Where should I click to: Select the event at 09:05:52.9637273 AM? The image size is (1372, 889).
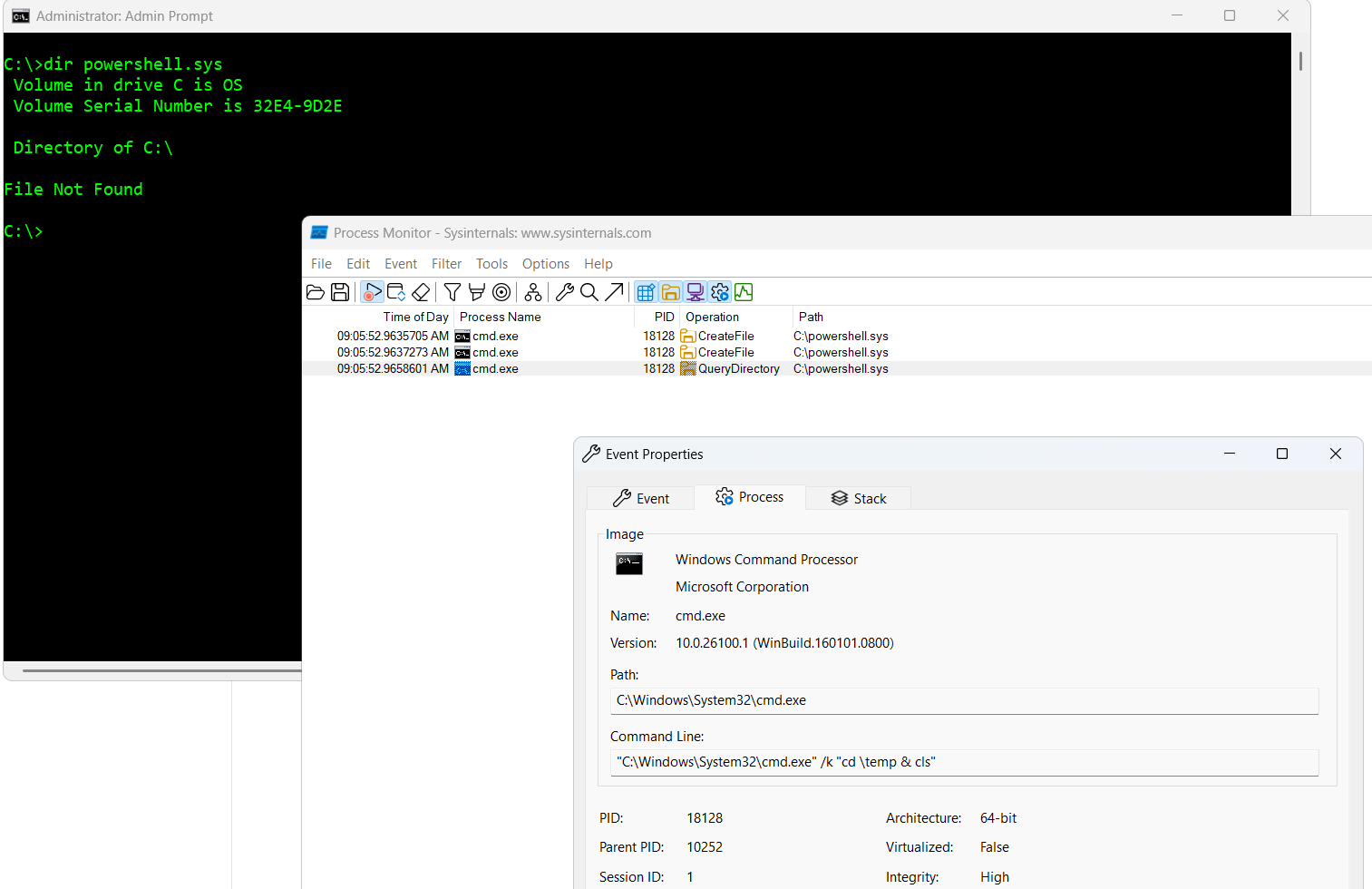tap(836, 352)
